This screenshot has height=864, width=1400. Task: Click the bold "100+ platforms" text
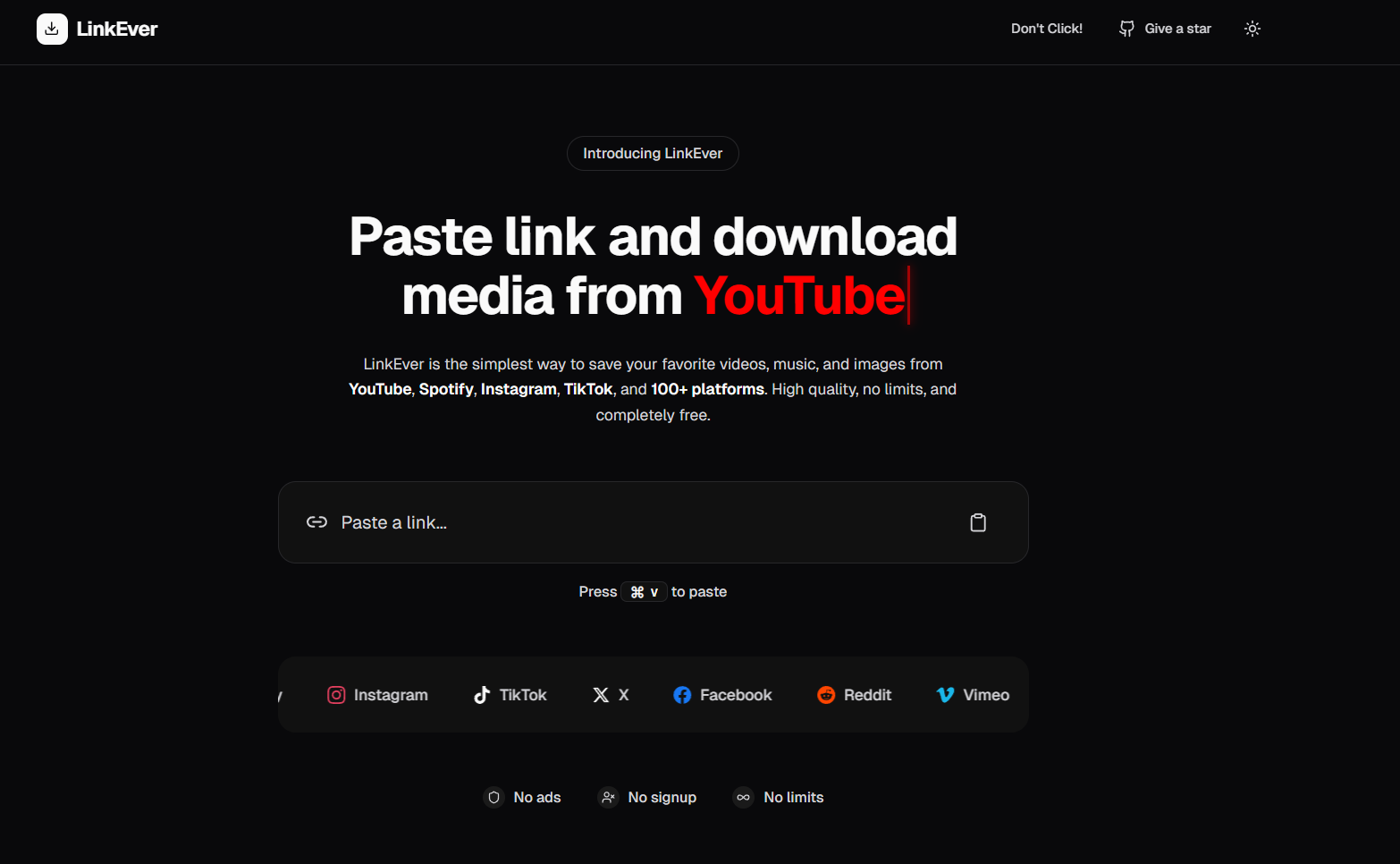[x=707, y=389]
